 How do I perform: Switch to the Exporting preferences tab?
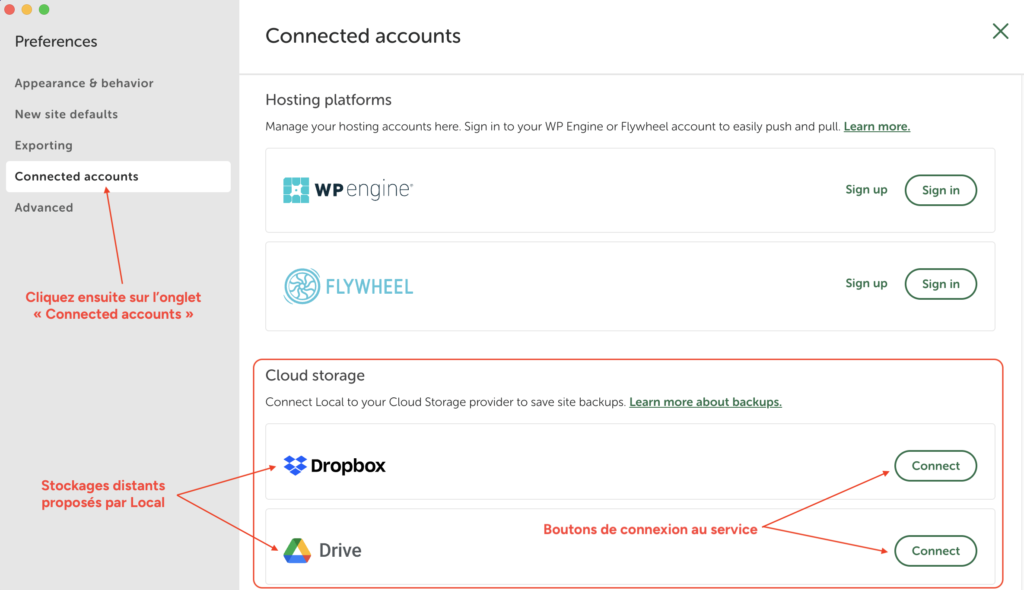pos(44,145)
